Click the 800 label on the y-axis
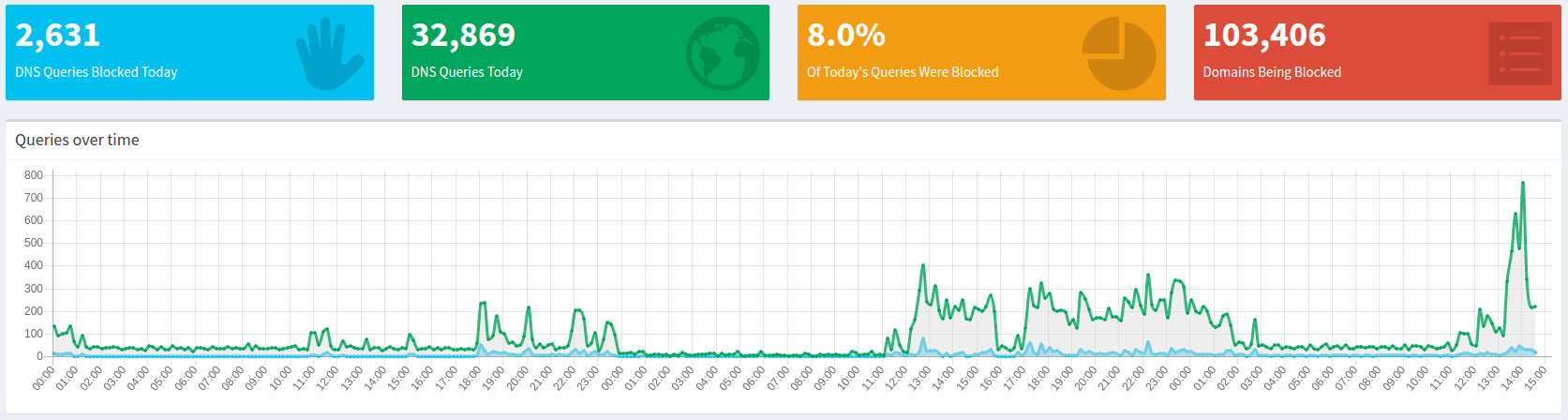This screenshot has height=420, width=1568. [34, 175]
